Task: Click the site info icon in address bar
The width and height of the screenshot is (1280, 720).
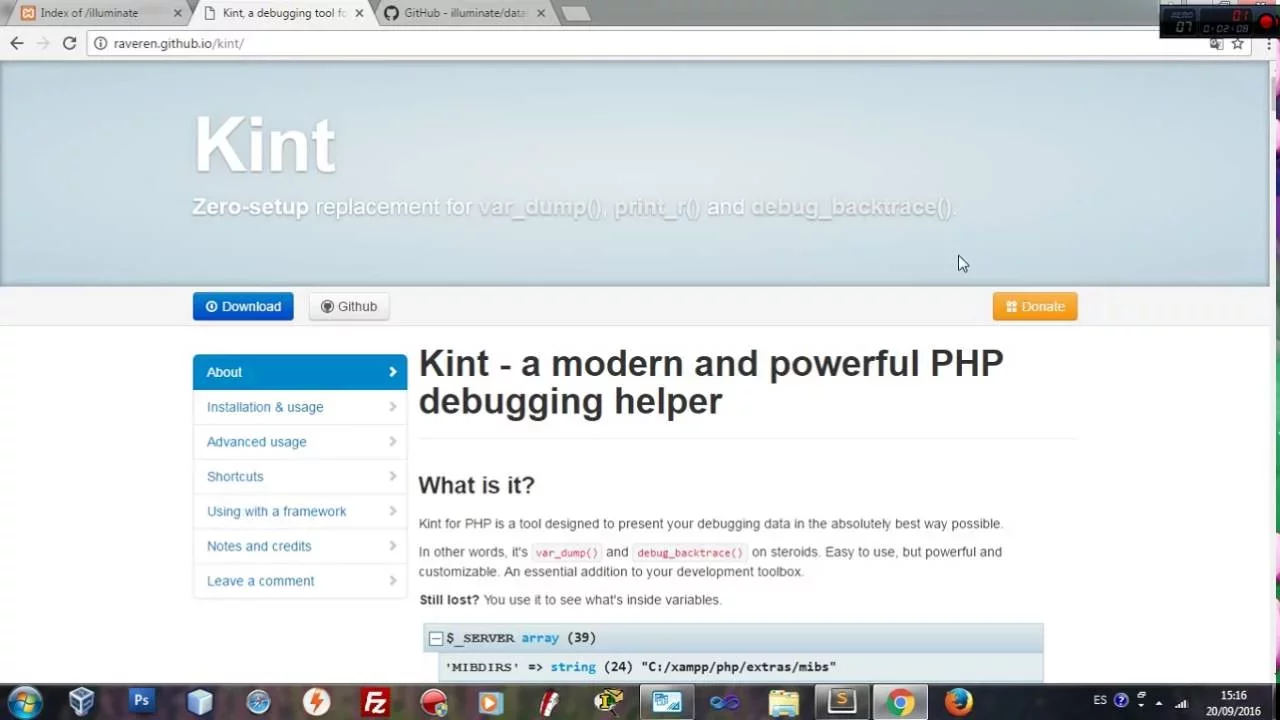Action: pyautogui.click(x=100, y=43)
